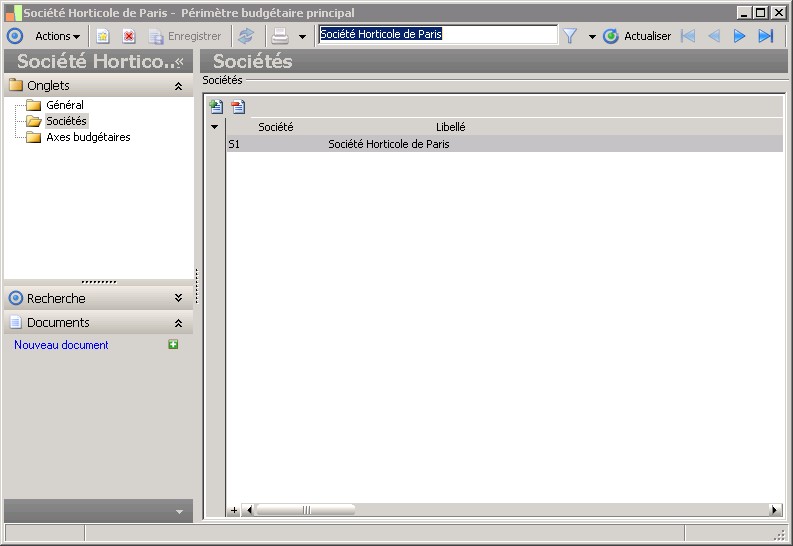793x546 pixels.
Task: Click the vertical splitter handle dots
Action: click(197, 286)
